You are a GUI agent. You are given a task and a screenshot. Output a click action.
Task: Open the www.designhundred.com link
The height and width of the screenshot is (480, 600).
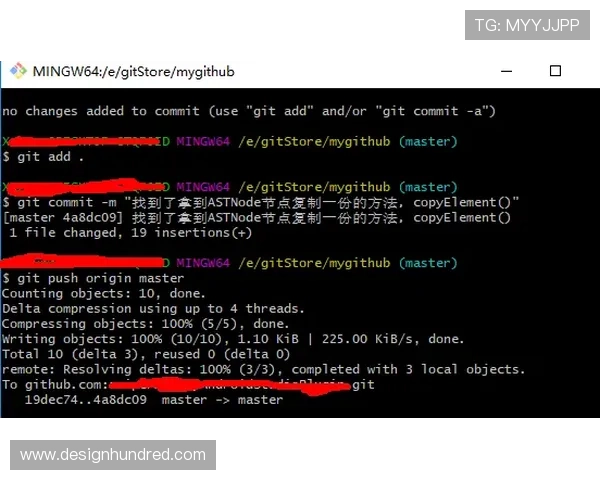click(112, 455)
